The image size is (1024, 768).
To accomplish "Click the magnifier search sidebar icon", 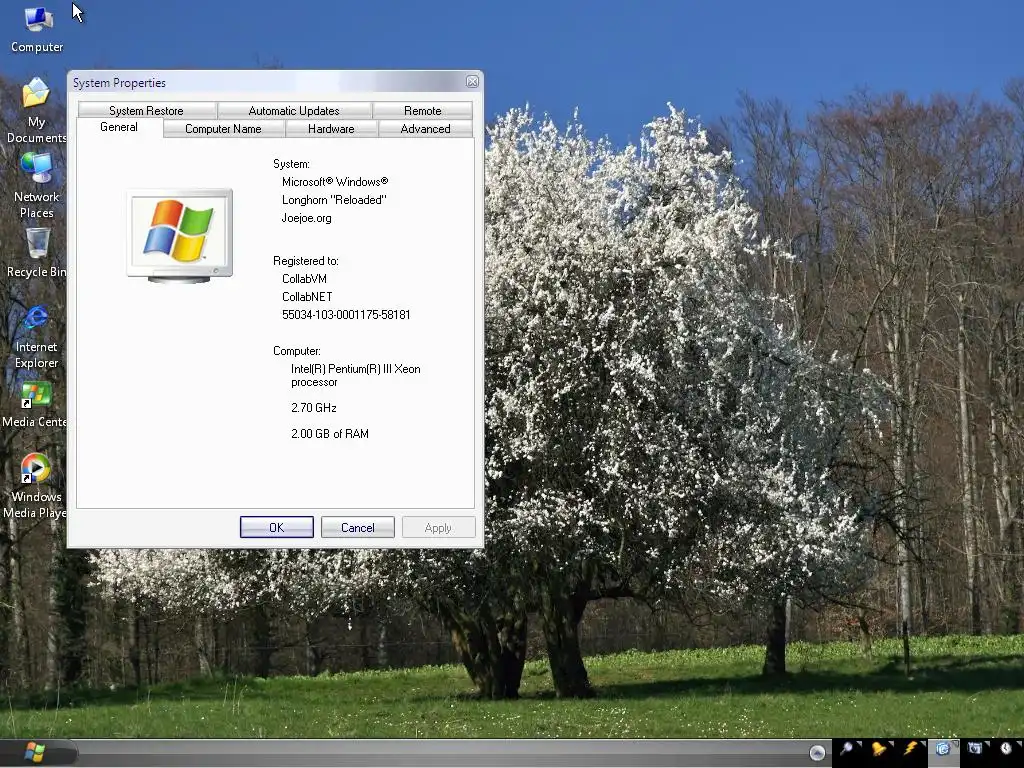I will coord(847,748).
